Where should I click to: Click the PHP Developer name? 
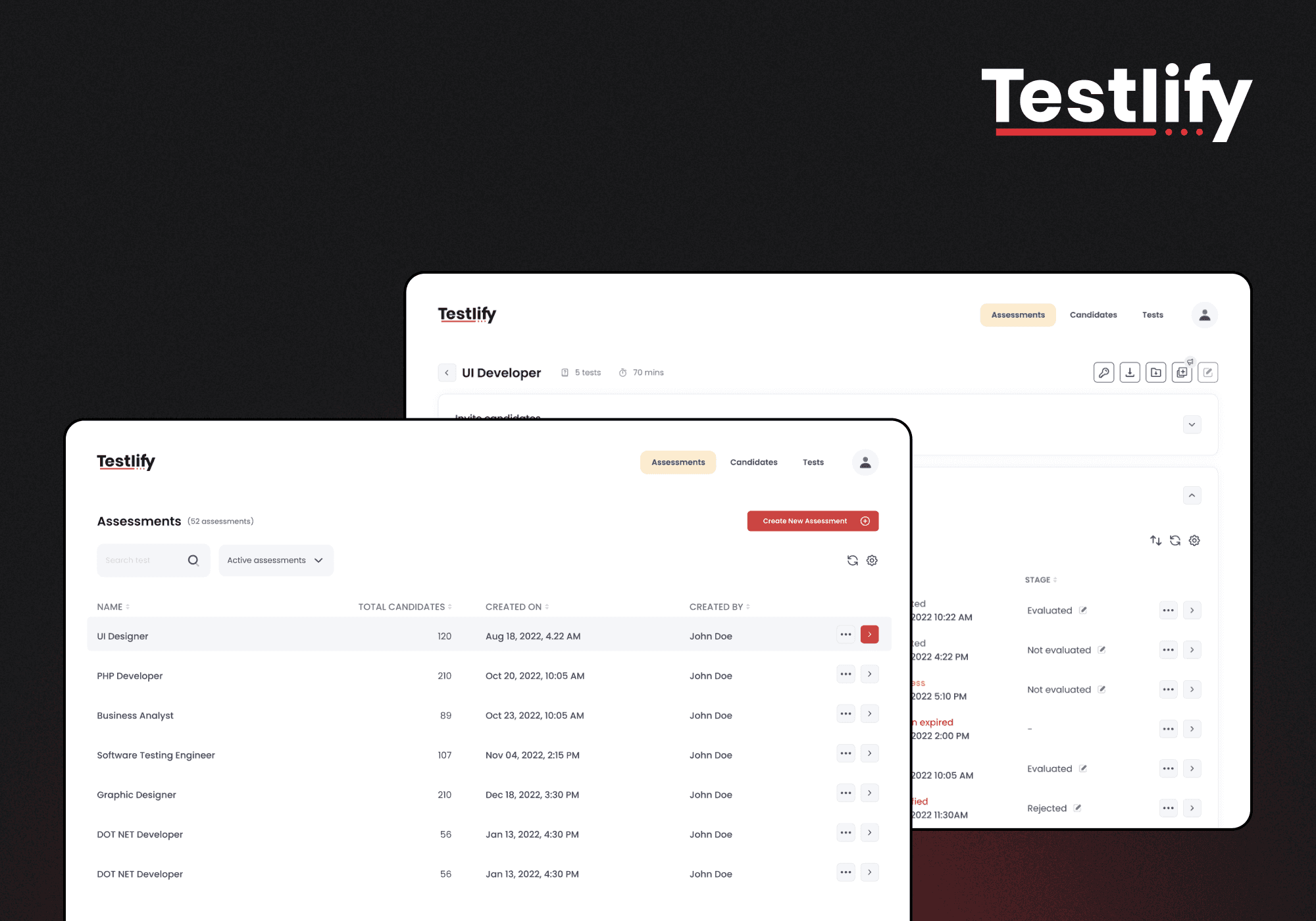click(130, 676)
